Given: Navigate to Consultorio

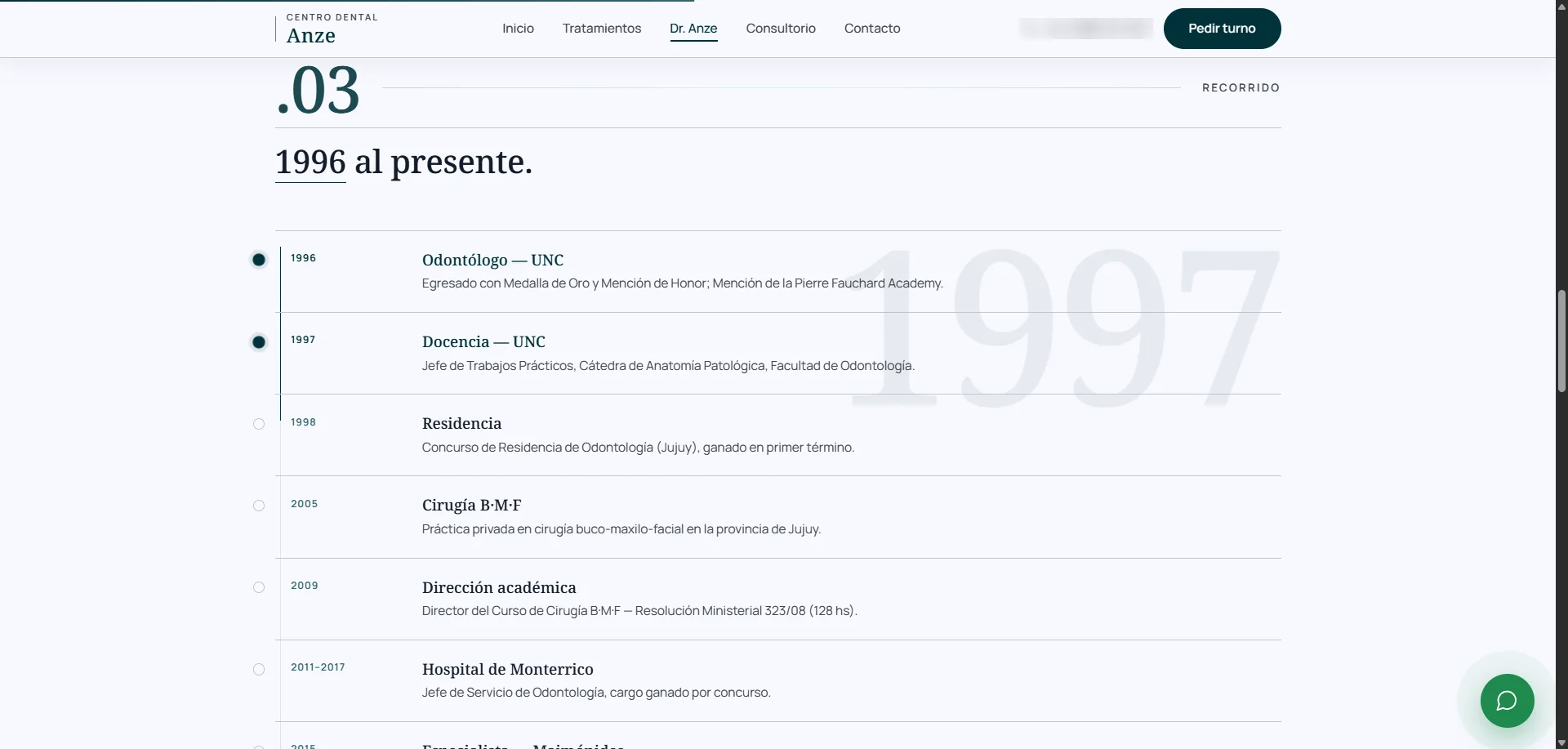Looking at the screenshot, I should (x=781, y=29).
